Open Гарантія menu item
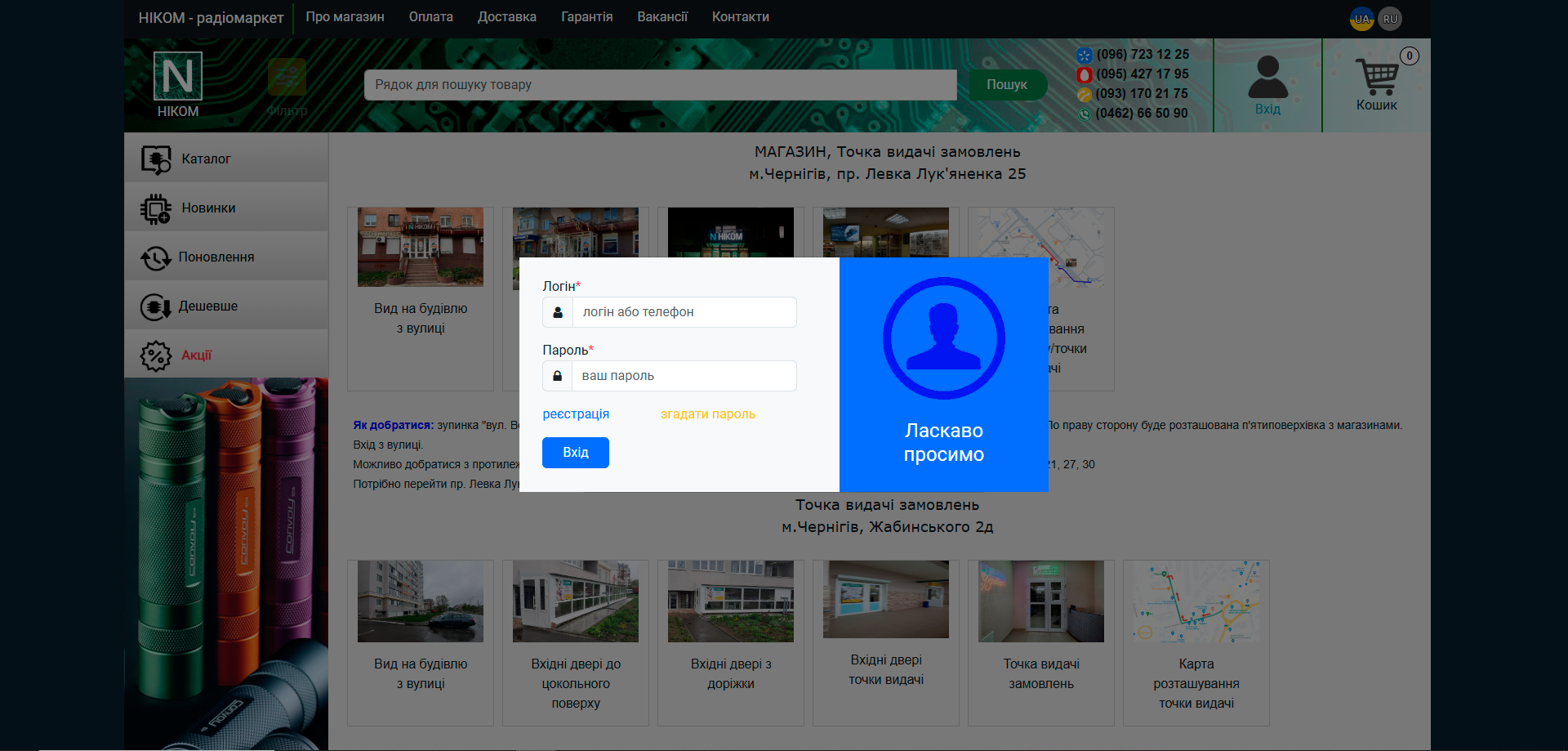 pyautogui.click(x=587, y=17)
